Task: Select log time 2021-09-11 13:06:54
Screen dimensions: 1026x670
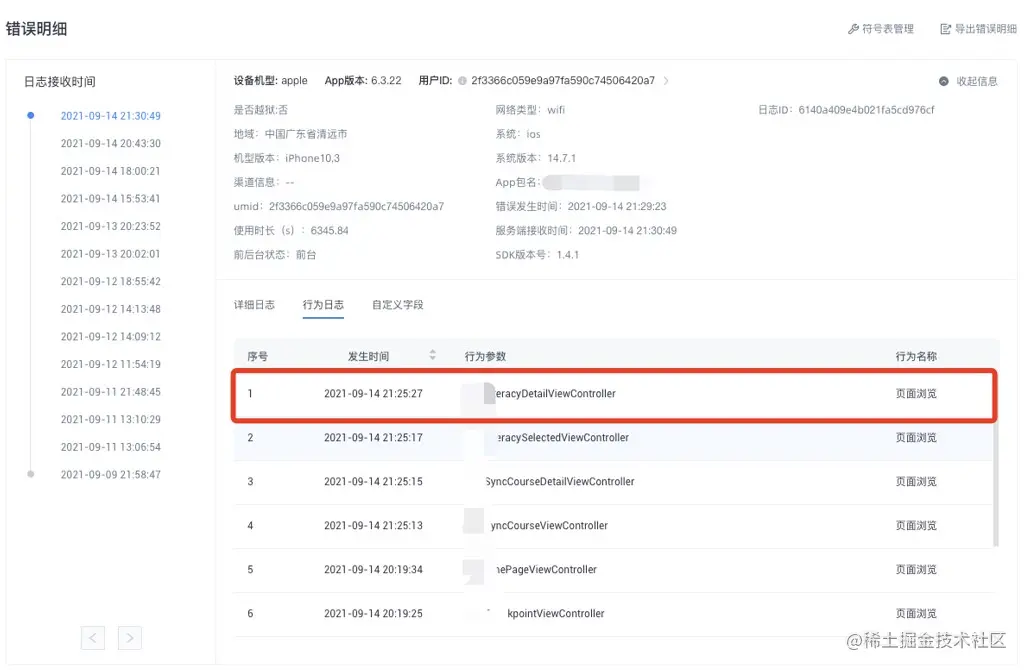Action: [x=111, y=447]
